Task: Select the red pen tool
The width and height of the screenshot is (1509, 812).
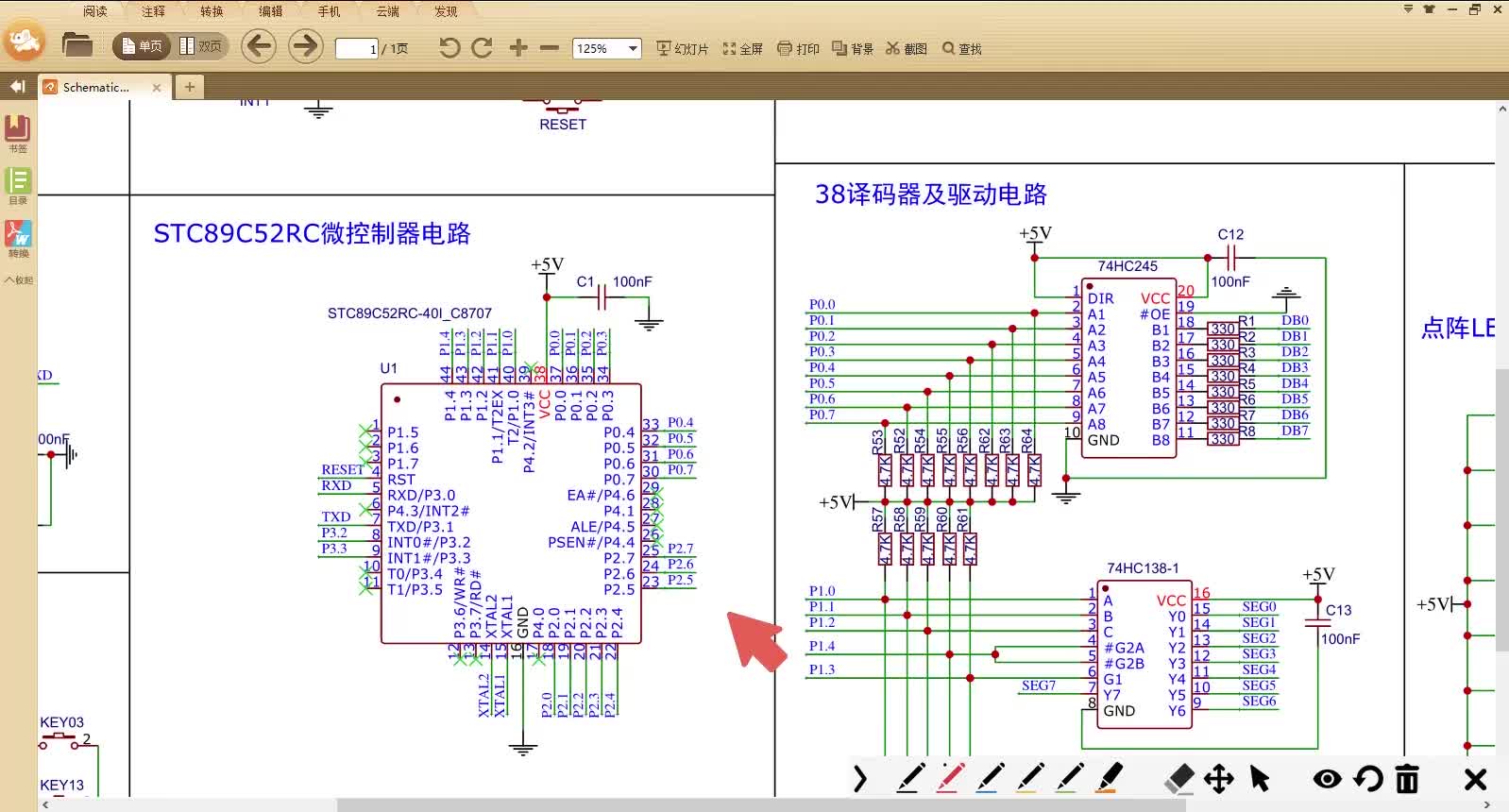Action: [949, 779]
